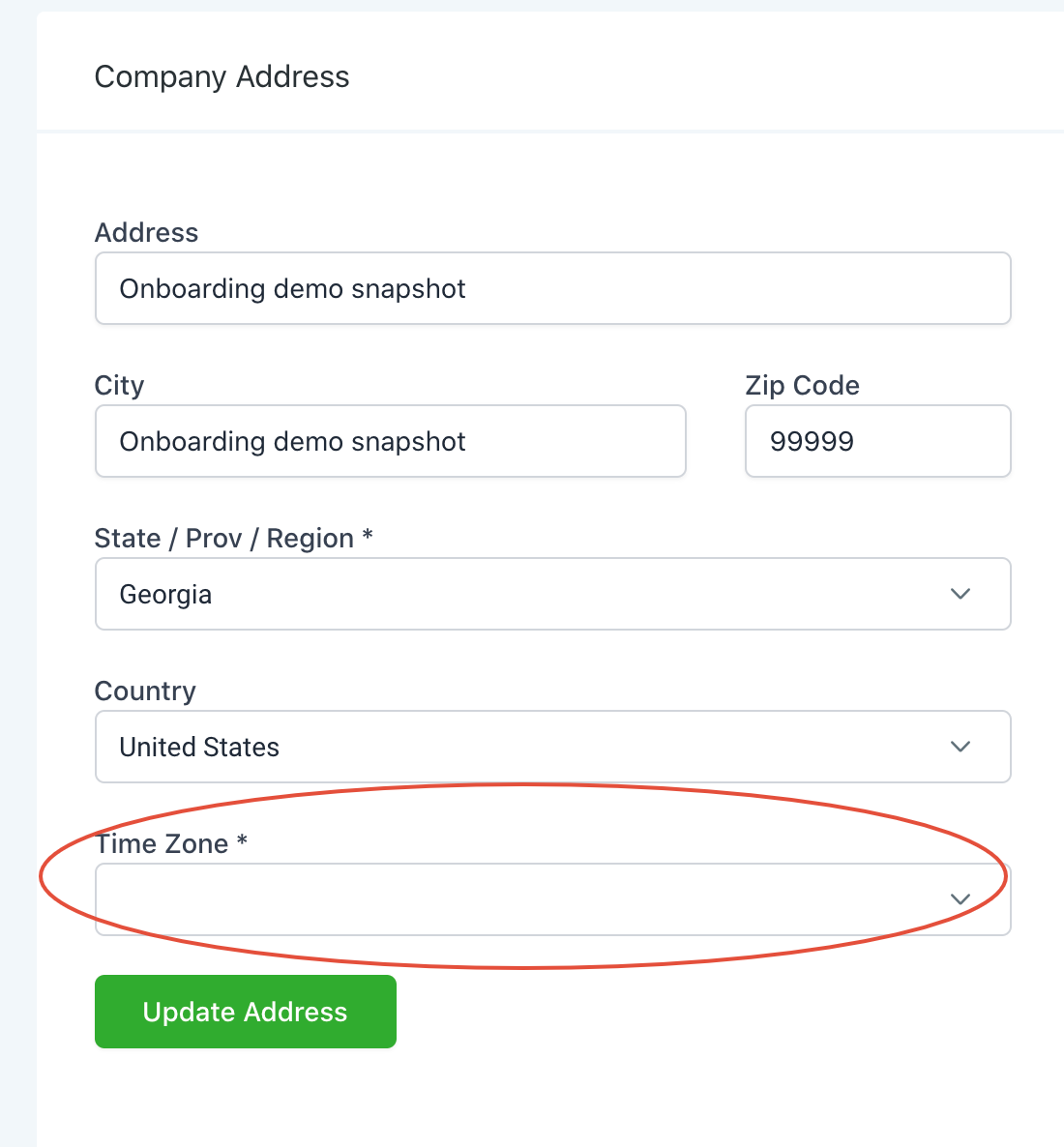Viewport: 1064px width, 1147px height.
Task: Click the 99999 zip code text
Action: tap(812, 441)
